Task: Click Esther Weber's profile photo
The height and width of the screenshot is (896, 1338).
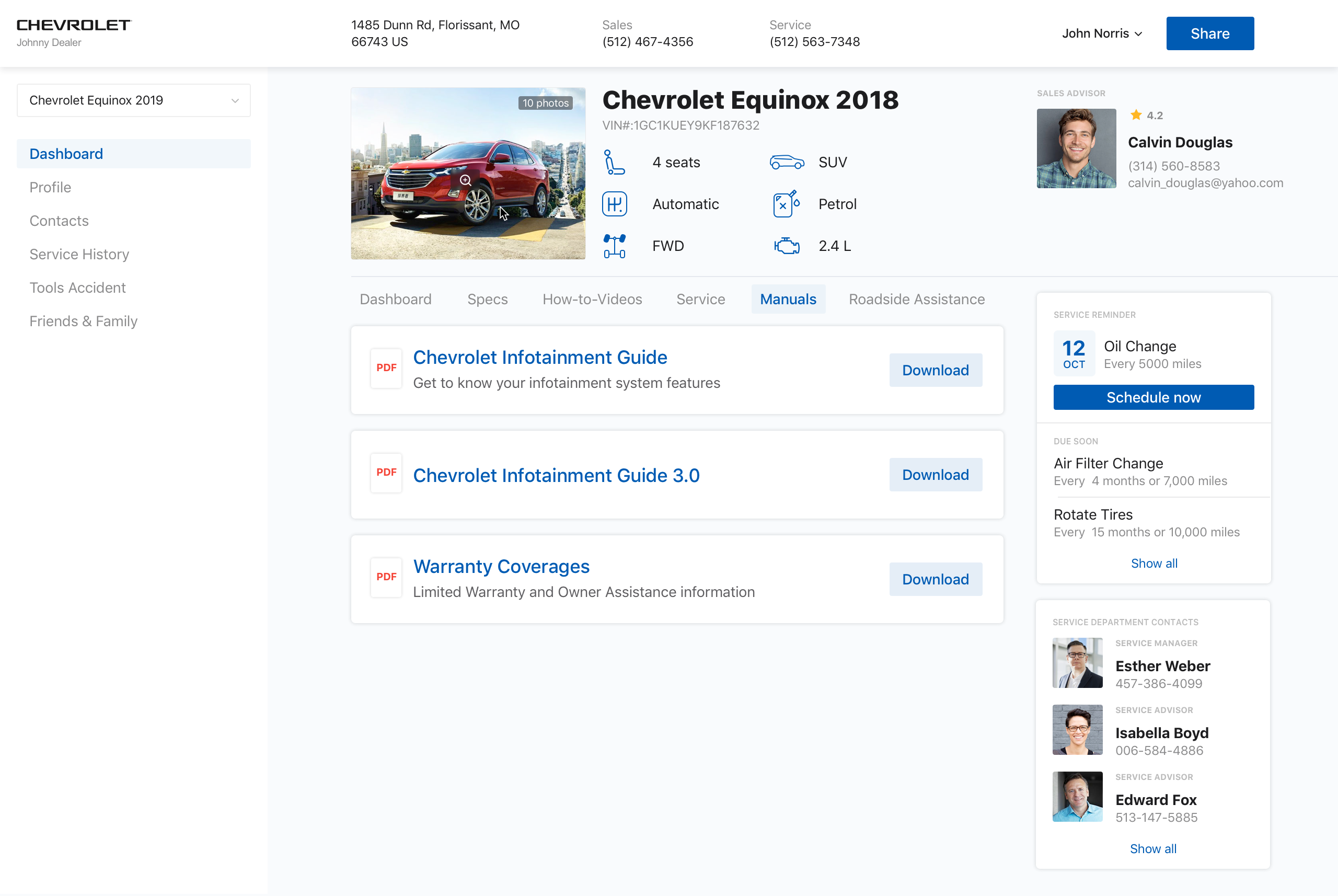Action: (1078, 663)
